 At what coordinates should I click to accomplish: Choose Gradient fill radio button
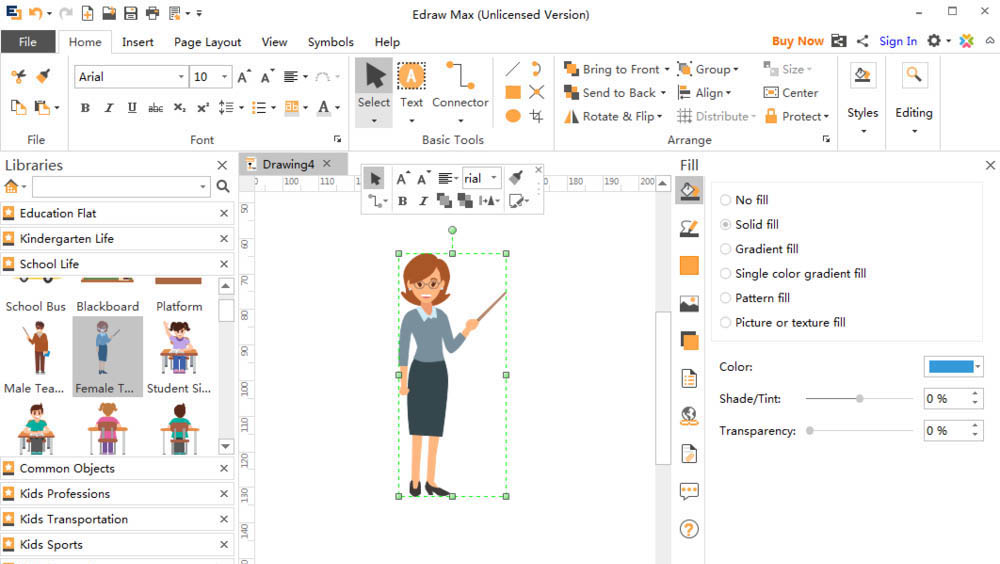click(x=726, y=249)
